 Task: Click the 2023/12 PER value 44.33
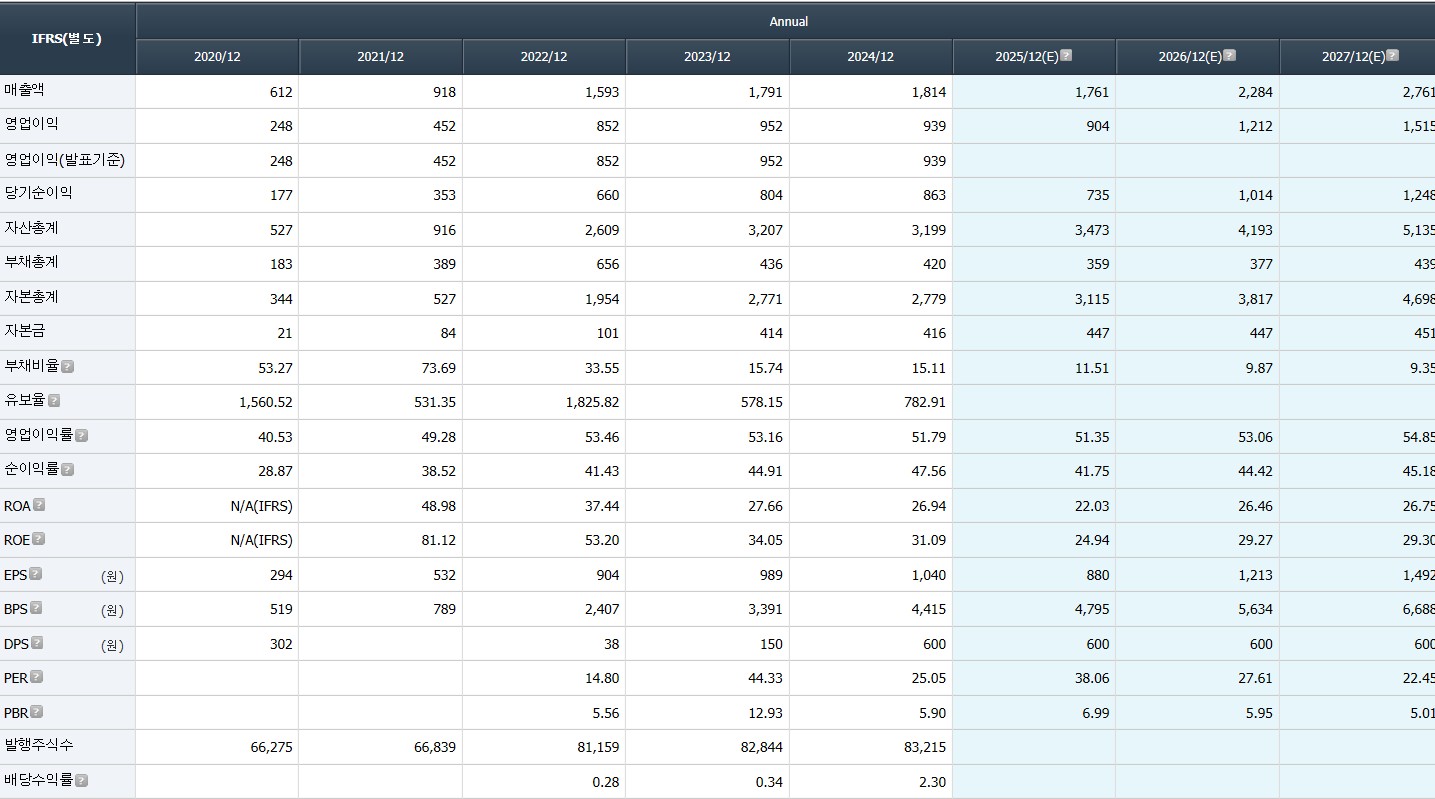[x=765, y=678]
